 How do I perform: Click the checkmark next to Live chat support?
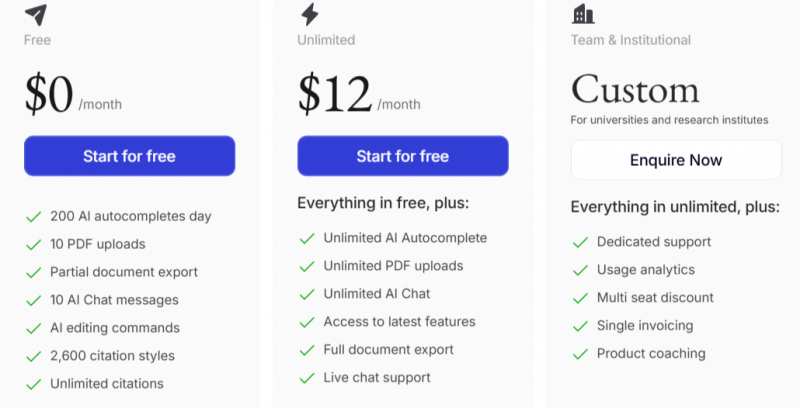[307, 378]
